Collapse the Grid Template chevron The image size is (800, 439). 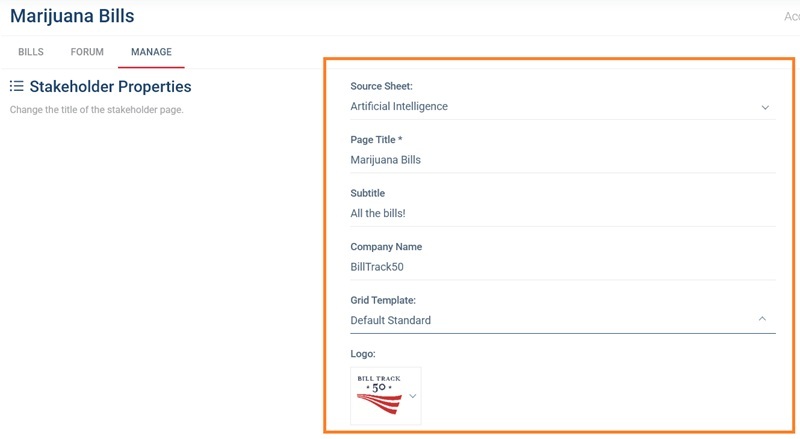tap(762, 320)
